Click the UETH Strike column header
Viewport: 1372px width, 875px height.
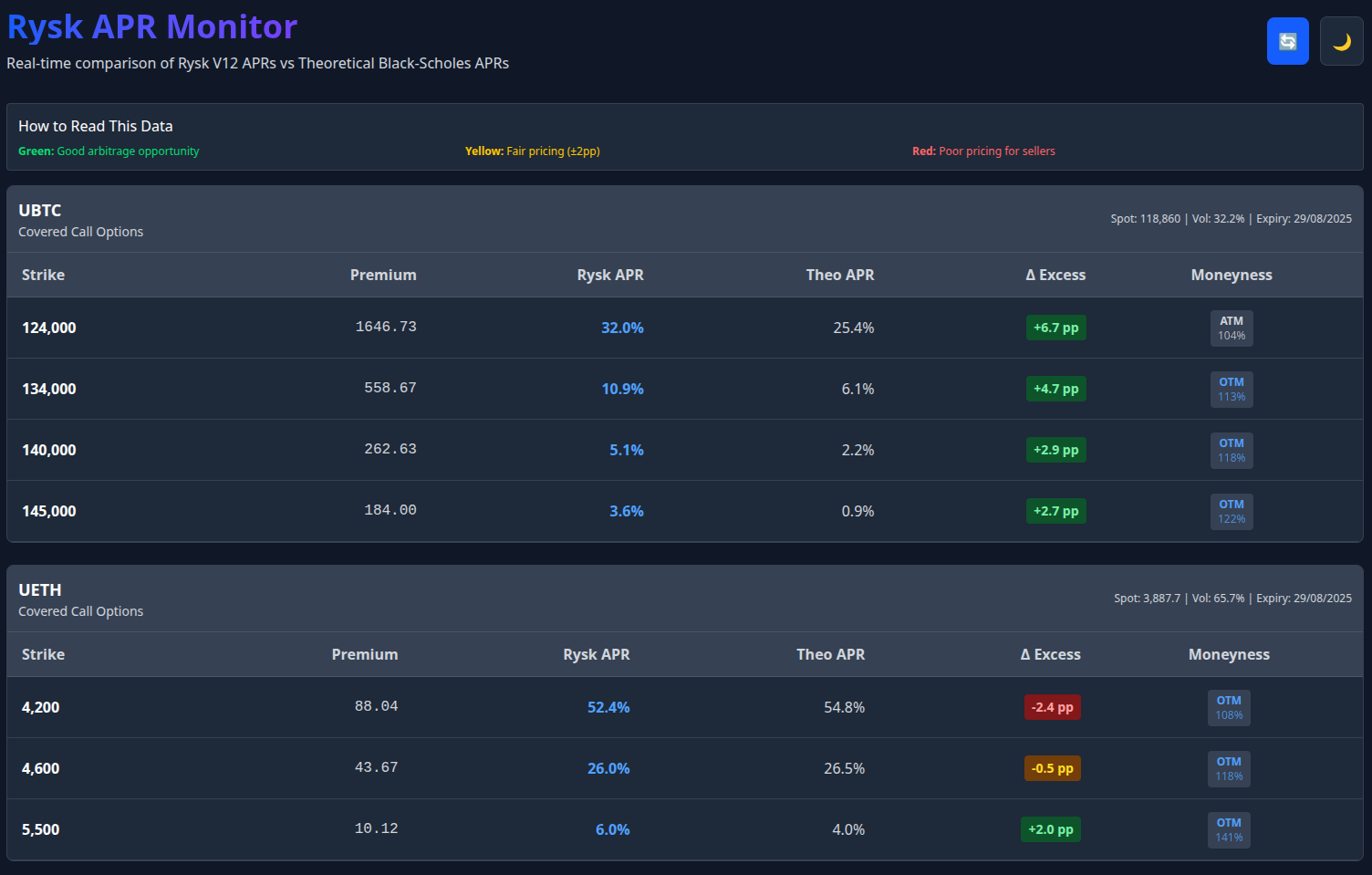(x=43, y=654)
